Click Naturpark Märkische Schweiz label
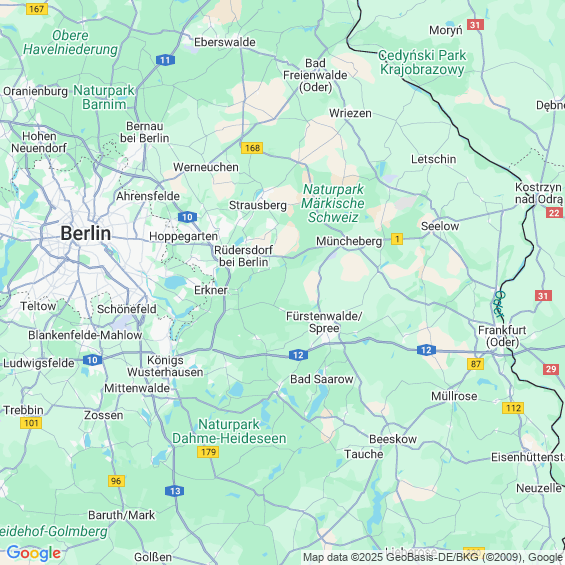 pos(333,203)
